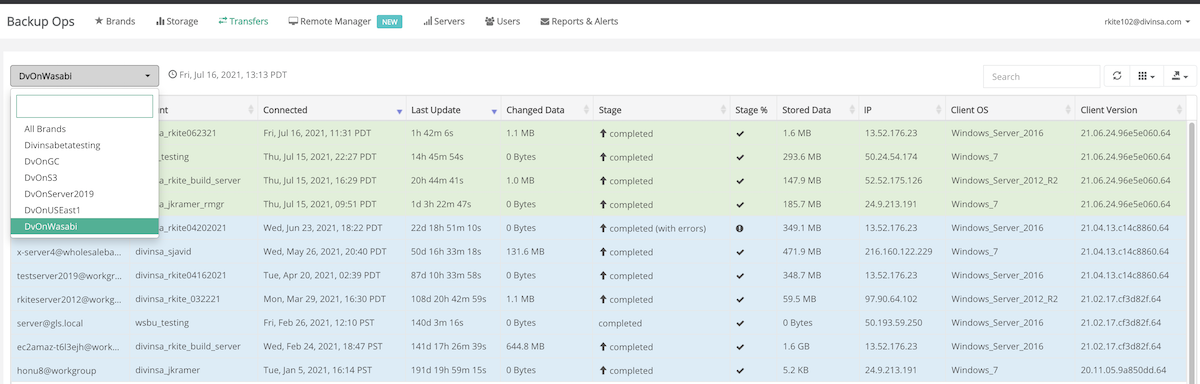
Task: Collapse the DvOnWasabi brand dropdown
Action: click(84, 76)
